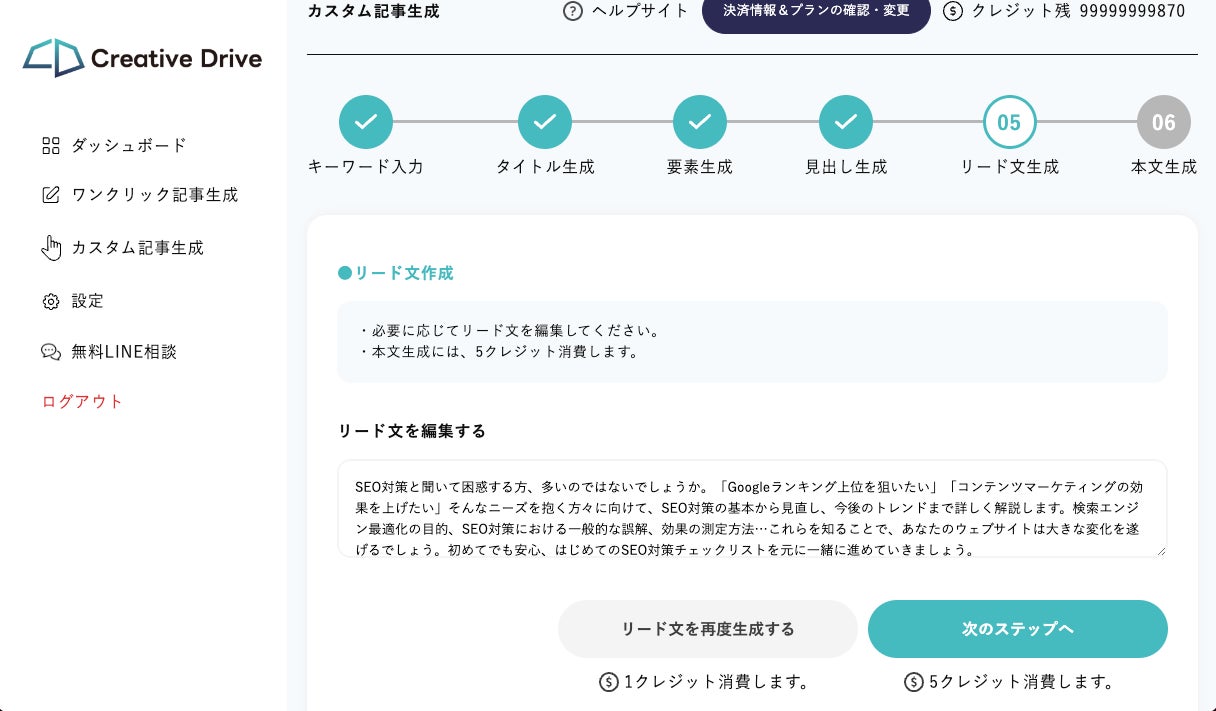
Task: Click the ログアウト link
Action: coord(82,402)
